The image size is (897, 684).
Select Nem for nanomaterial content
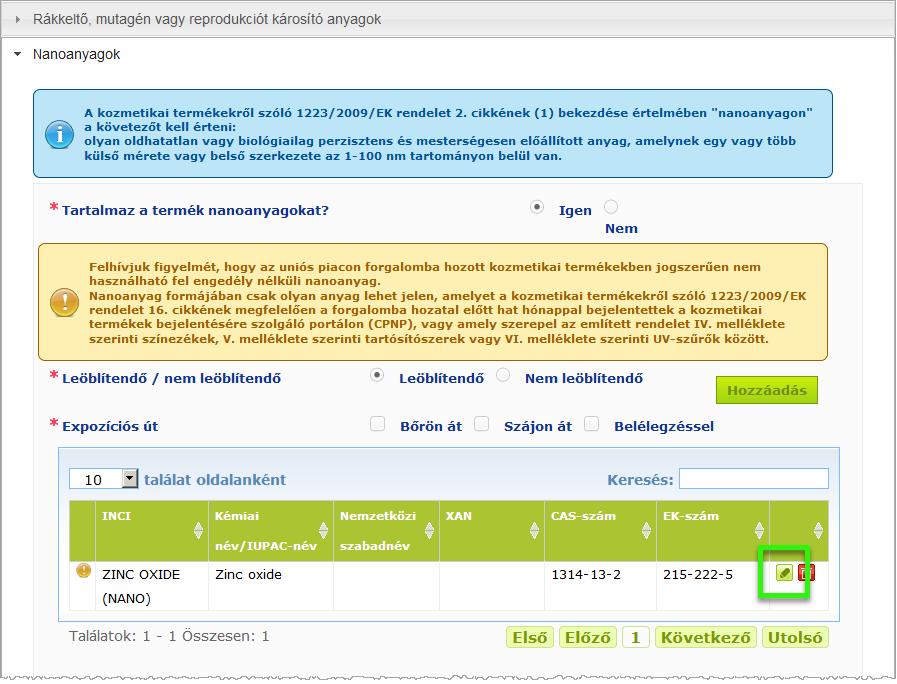(x=611, y=206)
